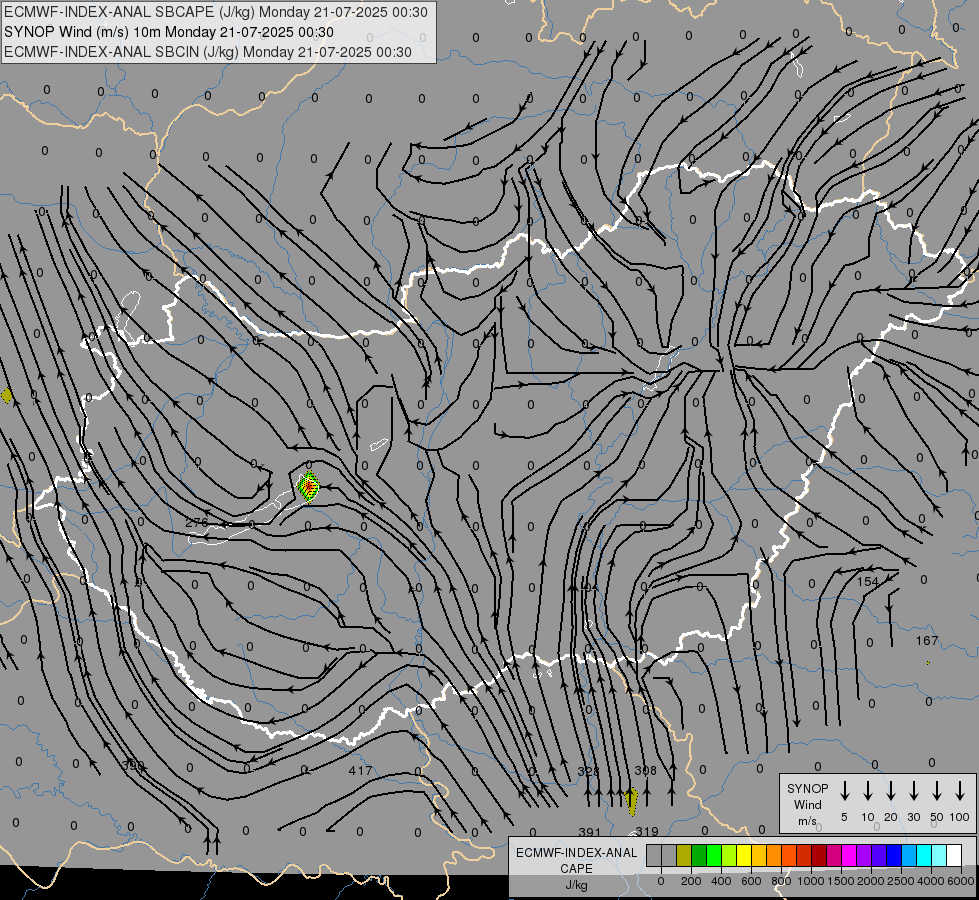Click the J/kg unit label in CAPE legend

(576, 885)
